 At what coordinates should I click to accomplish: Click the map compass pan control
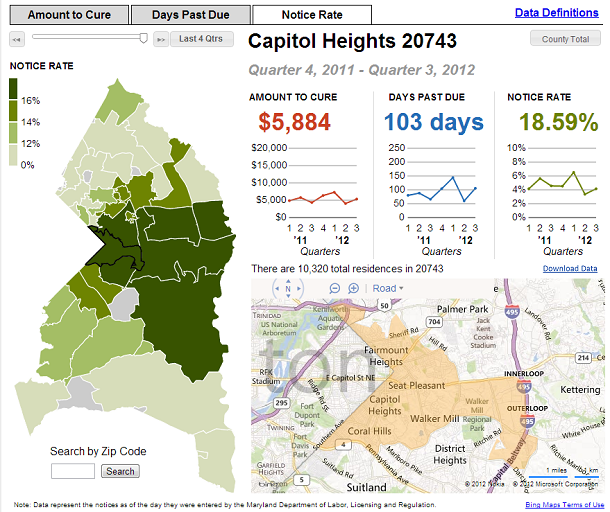289,290
